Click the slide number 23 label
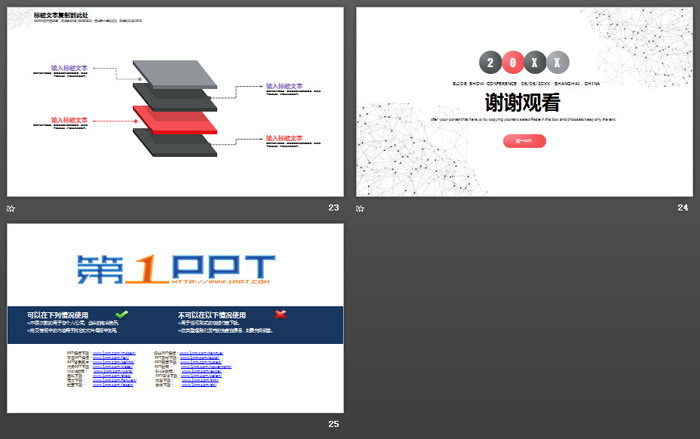Screen dimensions: 700x439 [333, 207]
